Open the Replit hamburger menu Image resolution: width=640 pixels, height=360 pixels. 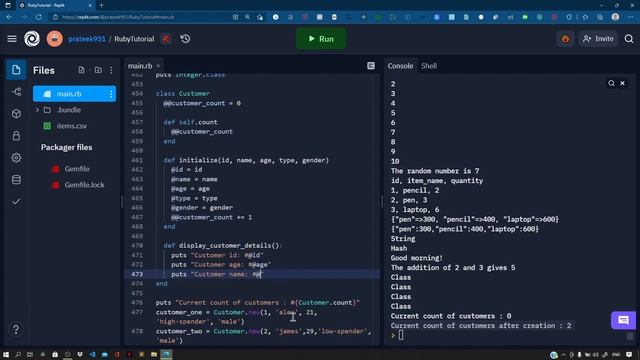pos(12,39)
